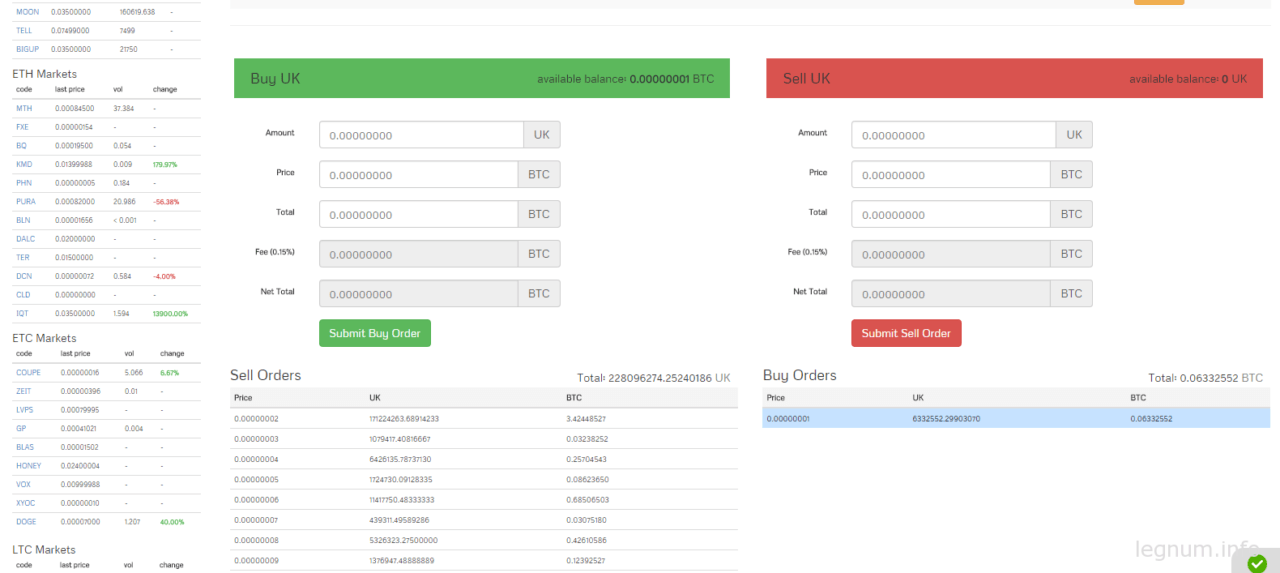
Task: Select the IQT market entry
Action: [23, 313]
